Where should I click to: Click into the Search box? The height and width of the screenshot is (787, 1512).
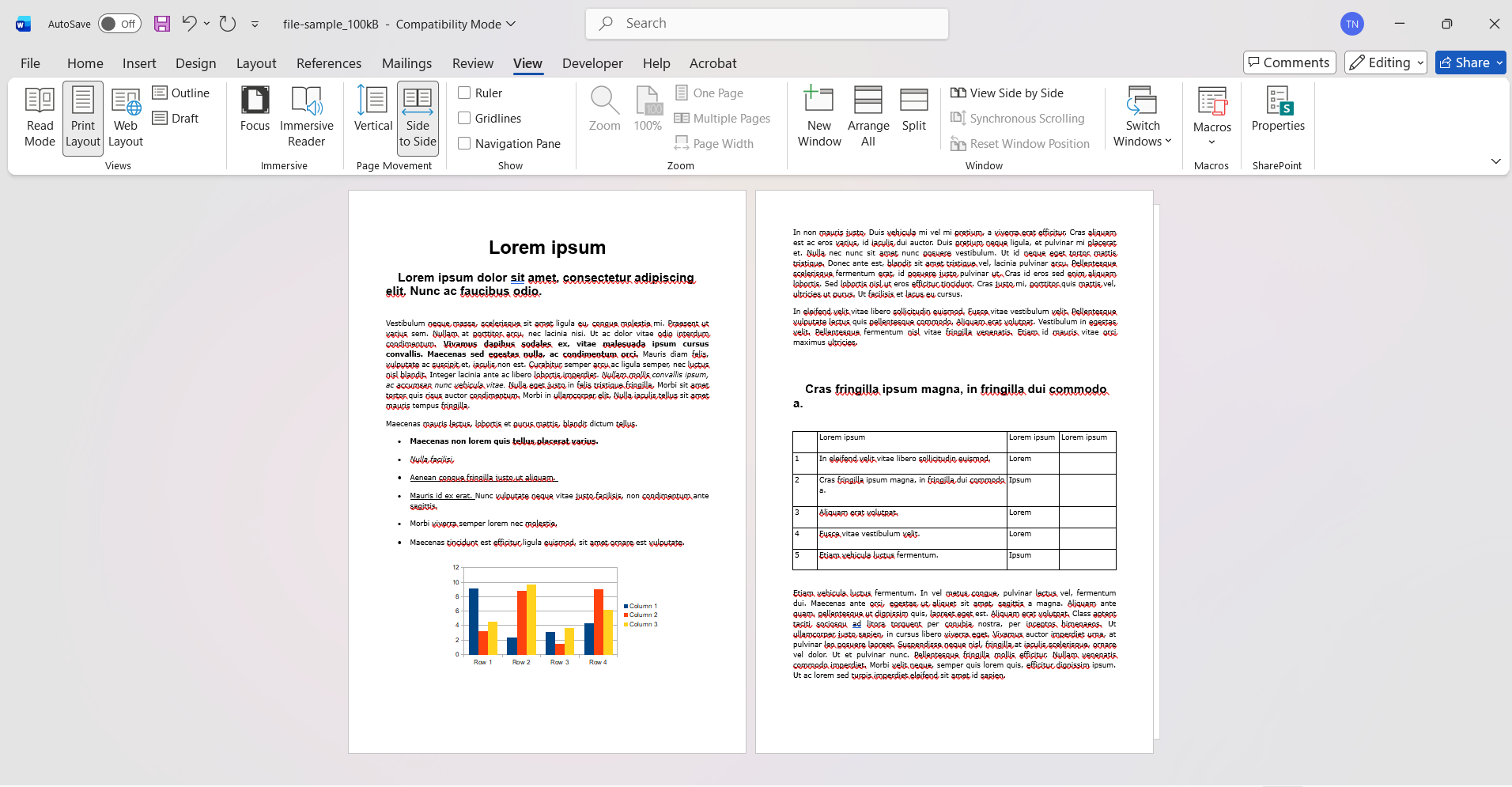pos(767,24)
